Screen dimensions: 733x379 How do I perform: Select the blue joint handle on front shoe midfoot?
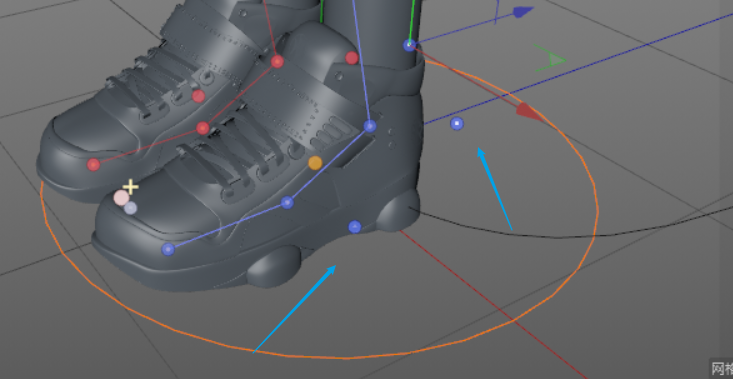click(x=287, y=202)
